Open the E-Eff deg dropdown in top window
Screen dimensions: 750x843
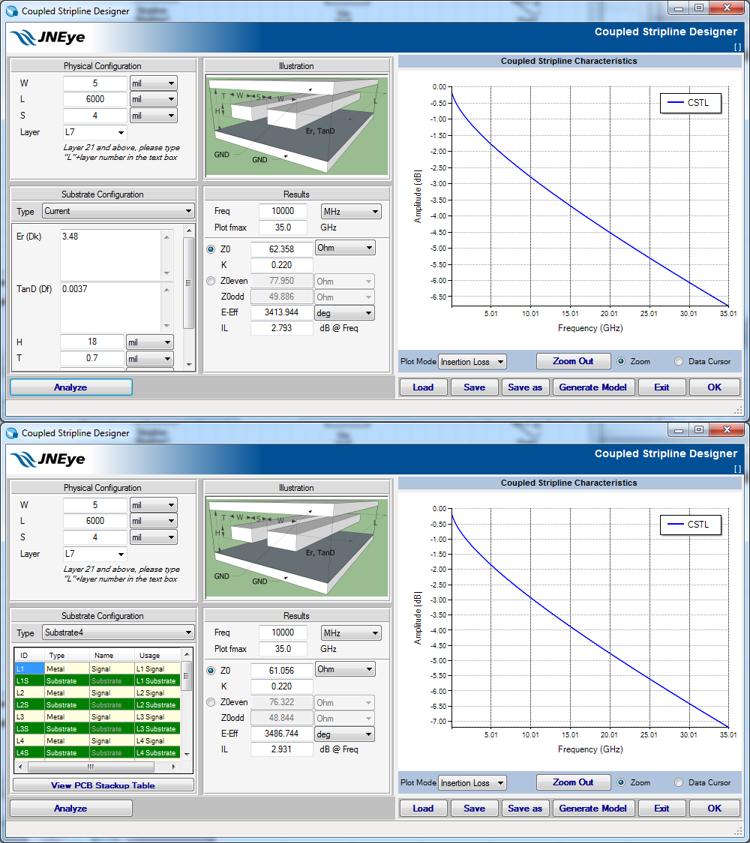[x=345, y=313]
